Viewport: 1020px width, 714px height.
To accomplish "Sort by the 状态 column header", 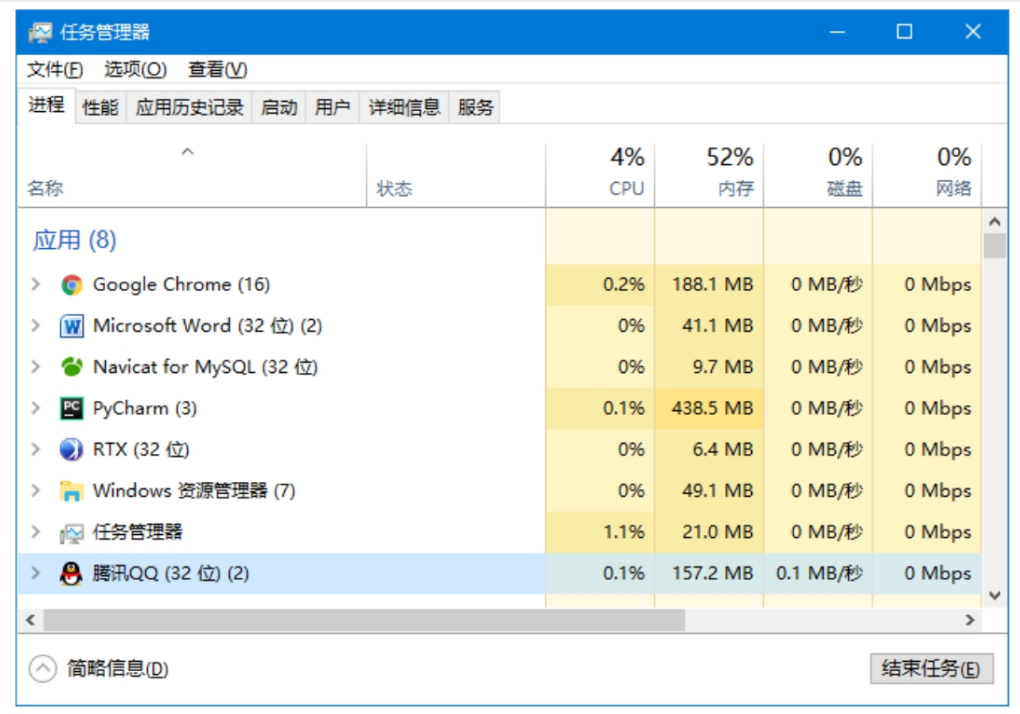I will (x=456, y=176).
